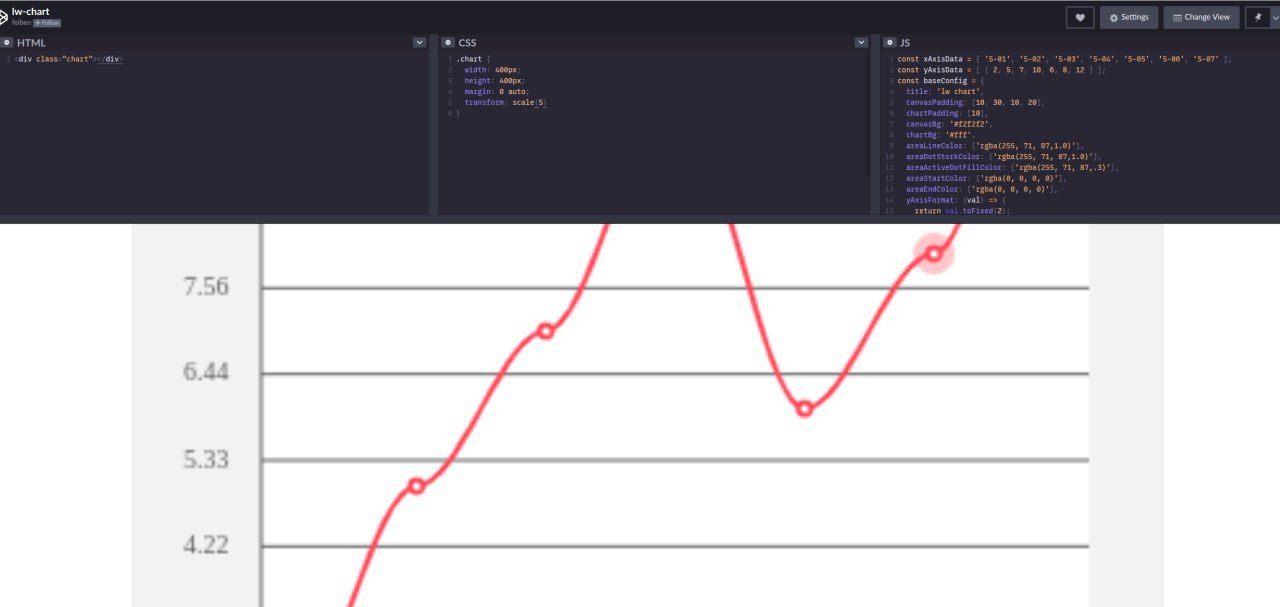This screenshot has width=1280, height=607.
Task: Open HTML editor settings gear
Action: [6, 43]
